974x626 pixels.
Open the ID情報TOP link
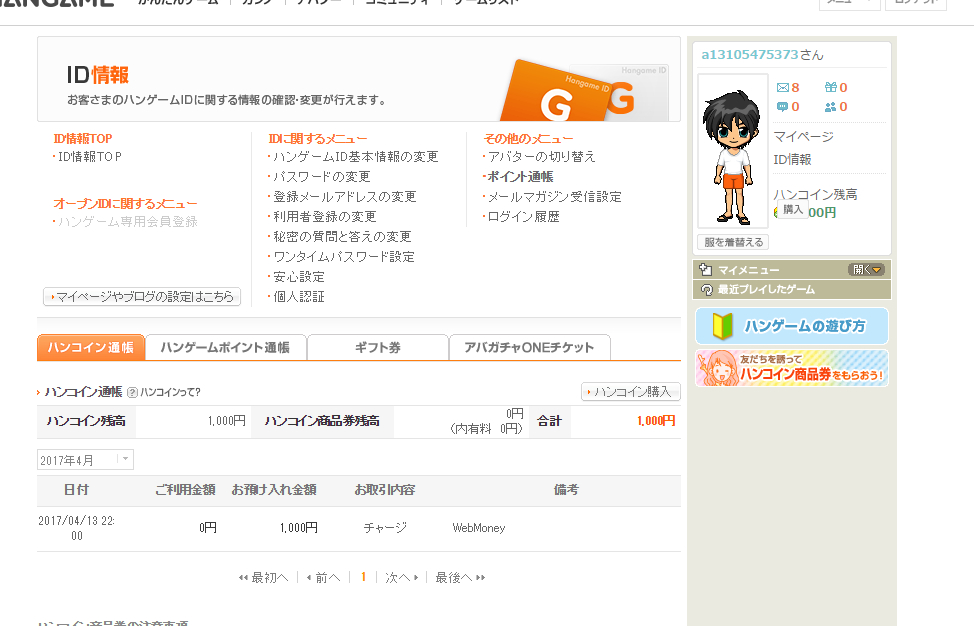89,157
